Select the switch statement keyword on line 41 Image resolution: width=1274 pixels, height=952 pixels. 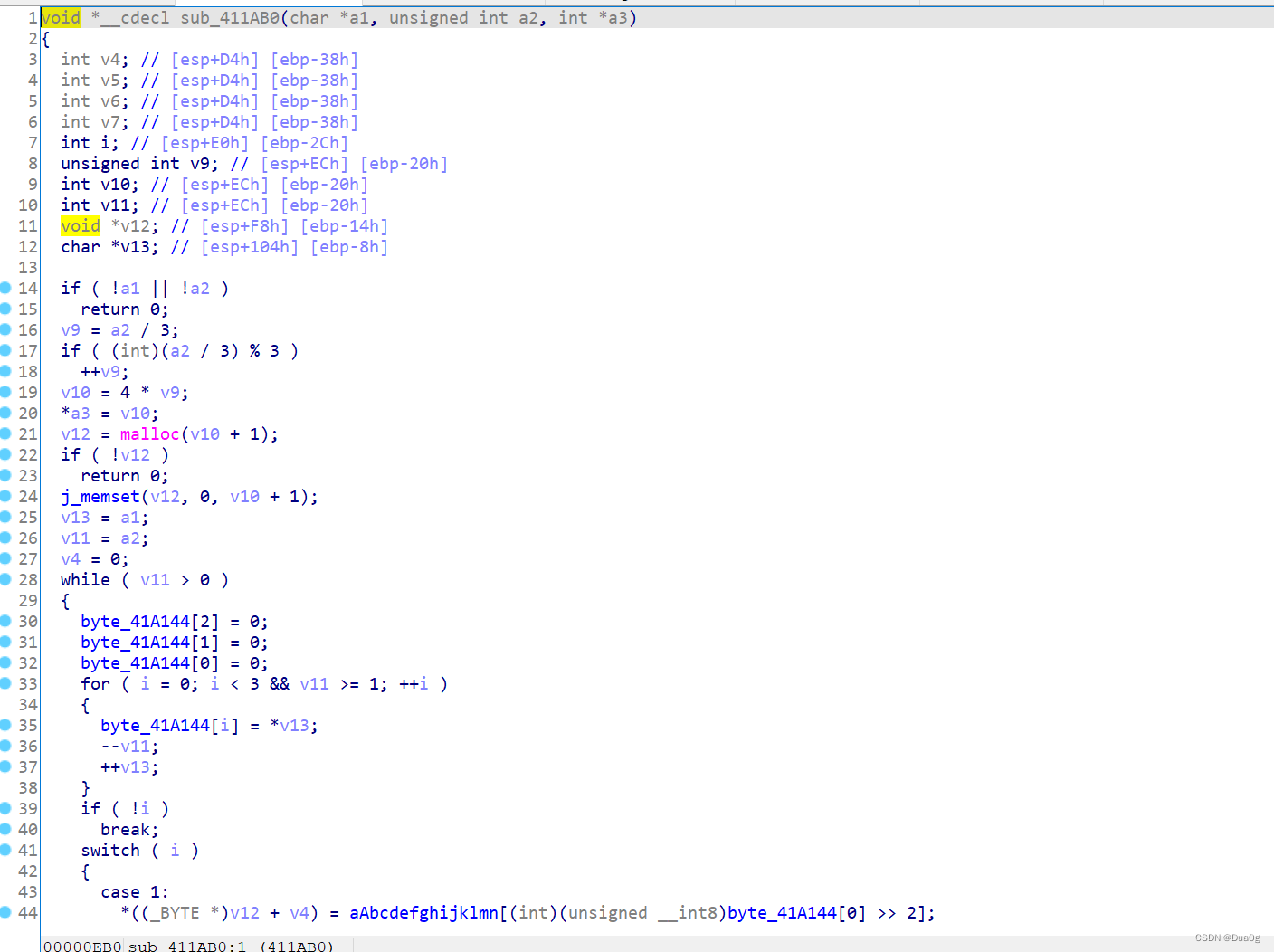click(110, 850)
